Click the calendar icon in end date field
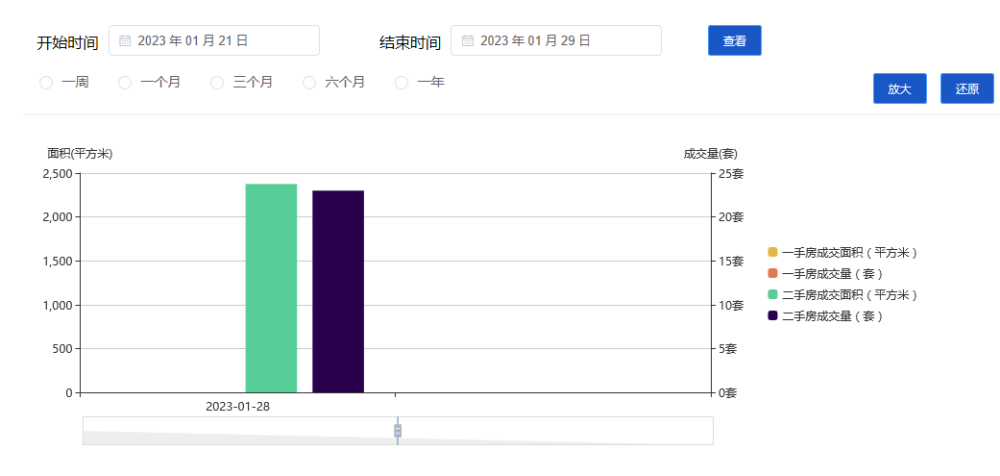Screen dimensions: 1000x476 pos(467,41)
